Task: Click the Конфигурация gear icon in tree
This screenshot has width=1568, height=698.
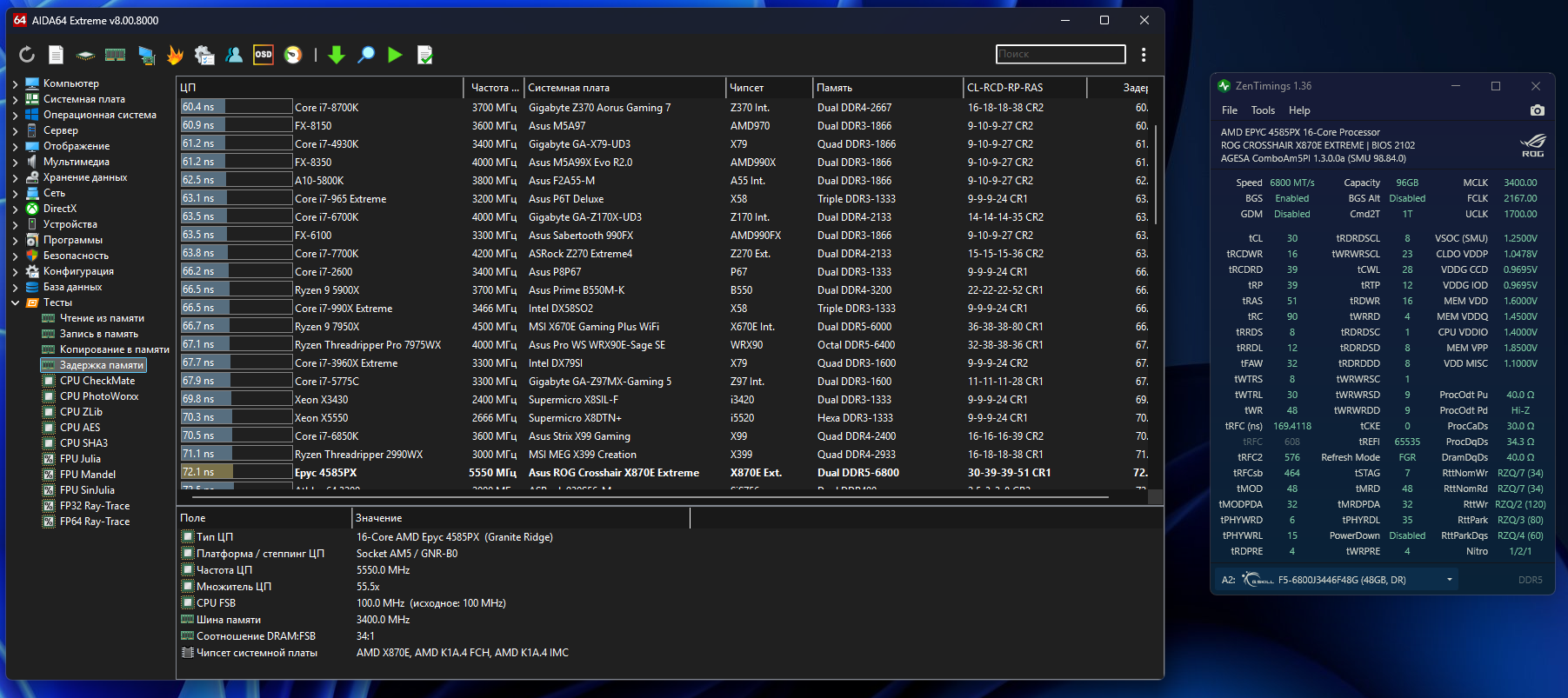Action: [32, 271]
